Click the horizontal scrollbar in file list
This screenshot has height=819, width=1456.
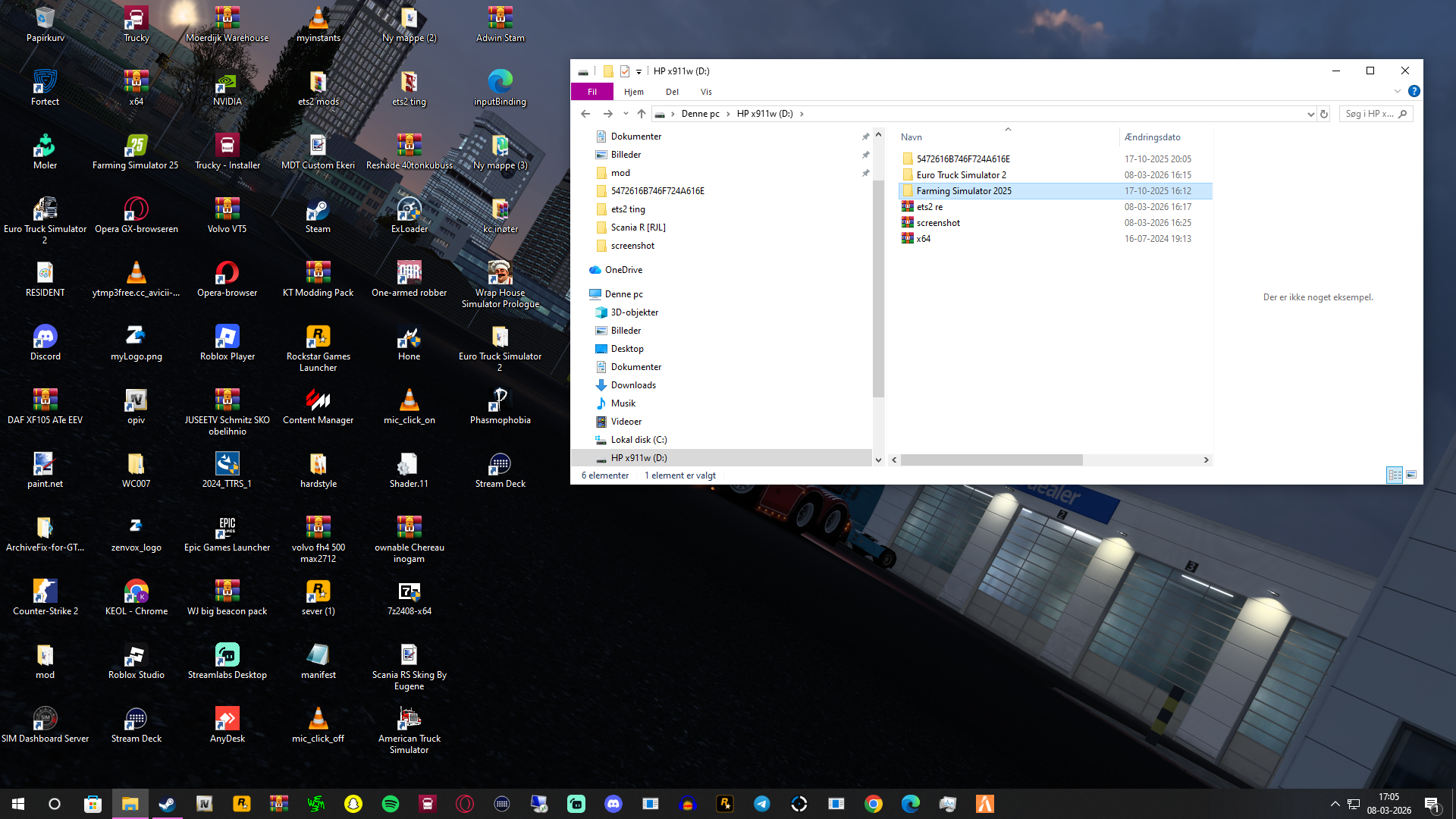coord(991,460)
